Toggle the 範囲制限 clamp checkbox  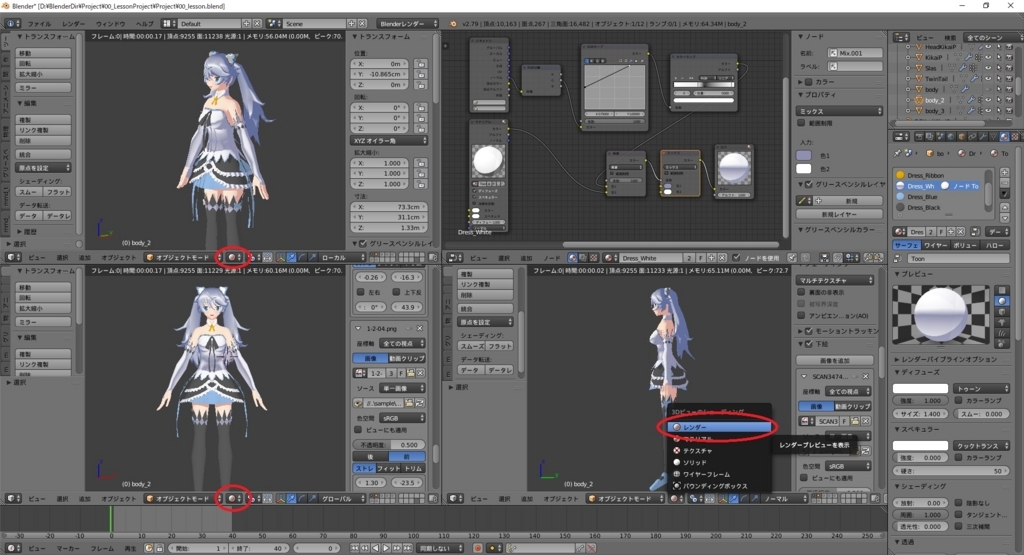point(802,123)
